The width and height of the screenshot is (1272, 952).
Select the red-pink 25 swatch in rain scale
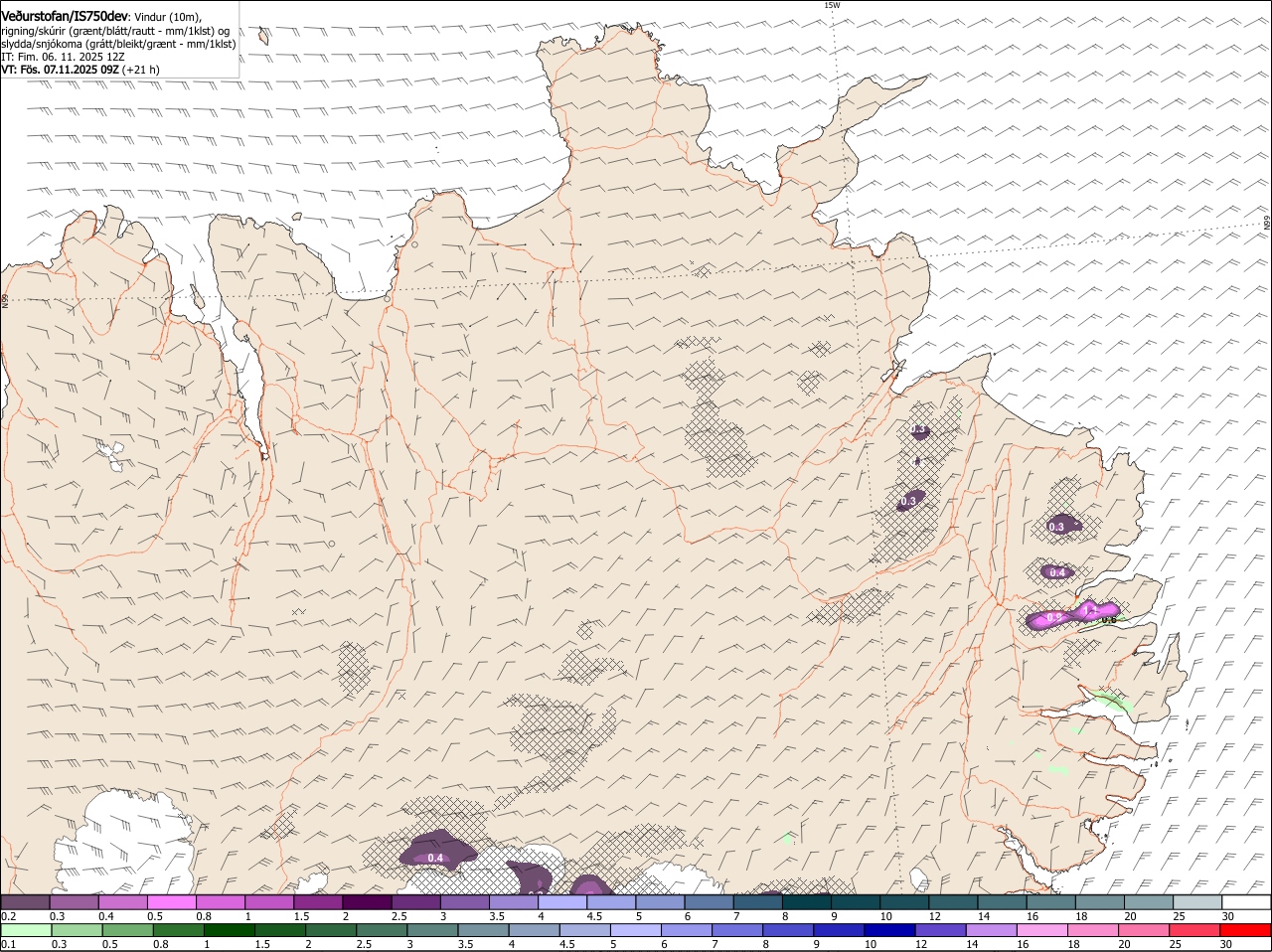point(1195,930)
